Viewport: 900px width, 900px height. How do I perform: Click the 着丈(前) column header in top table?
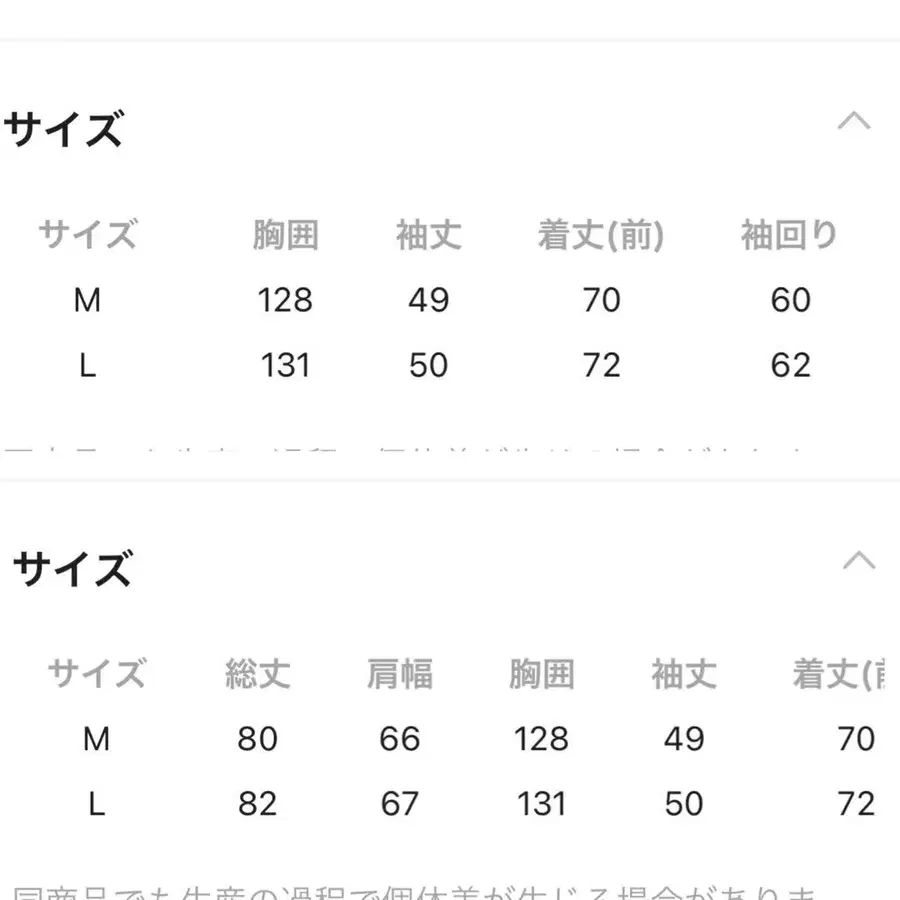coord(601,235)
